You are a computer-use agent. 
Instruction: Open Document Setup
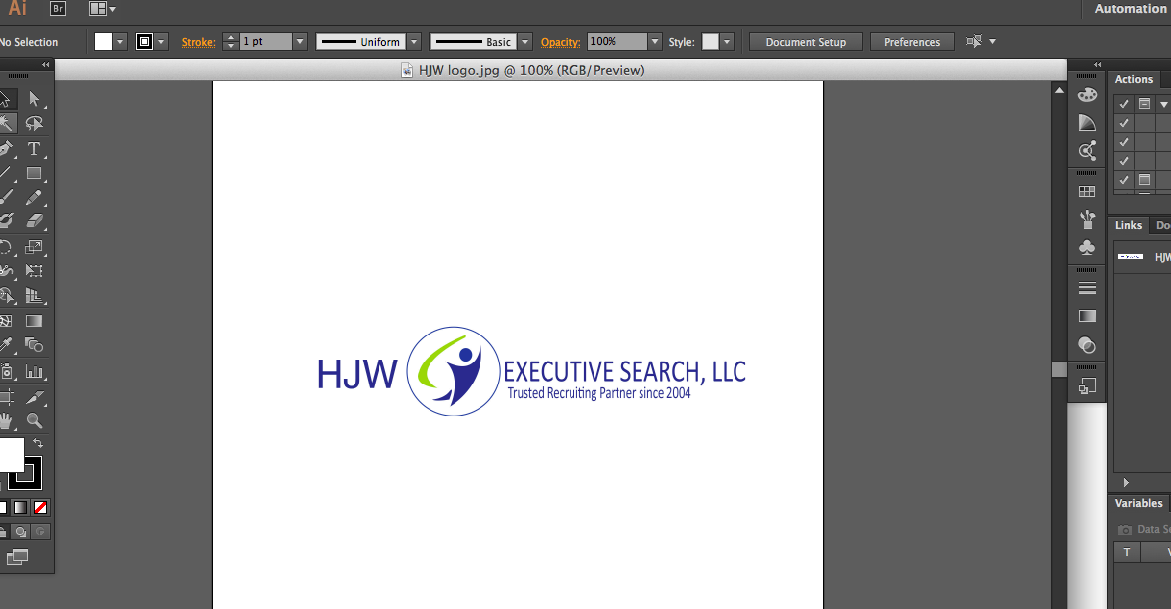click(805, 41)
